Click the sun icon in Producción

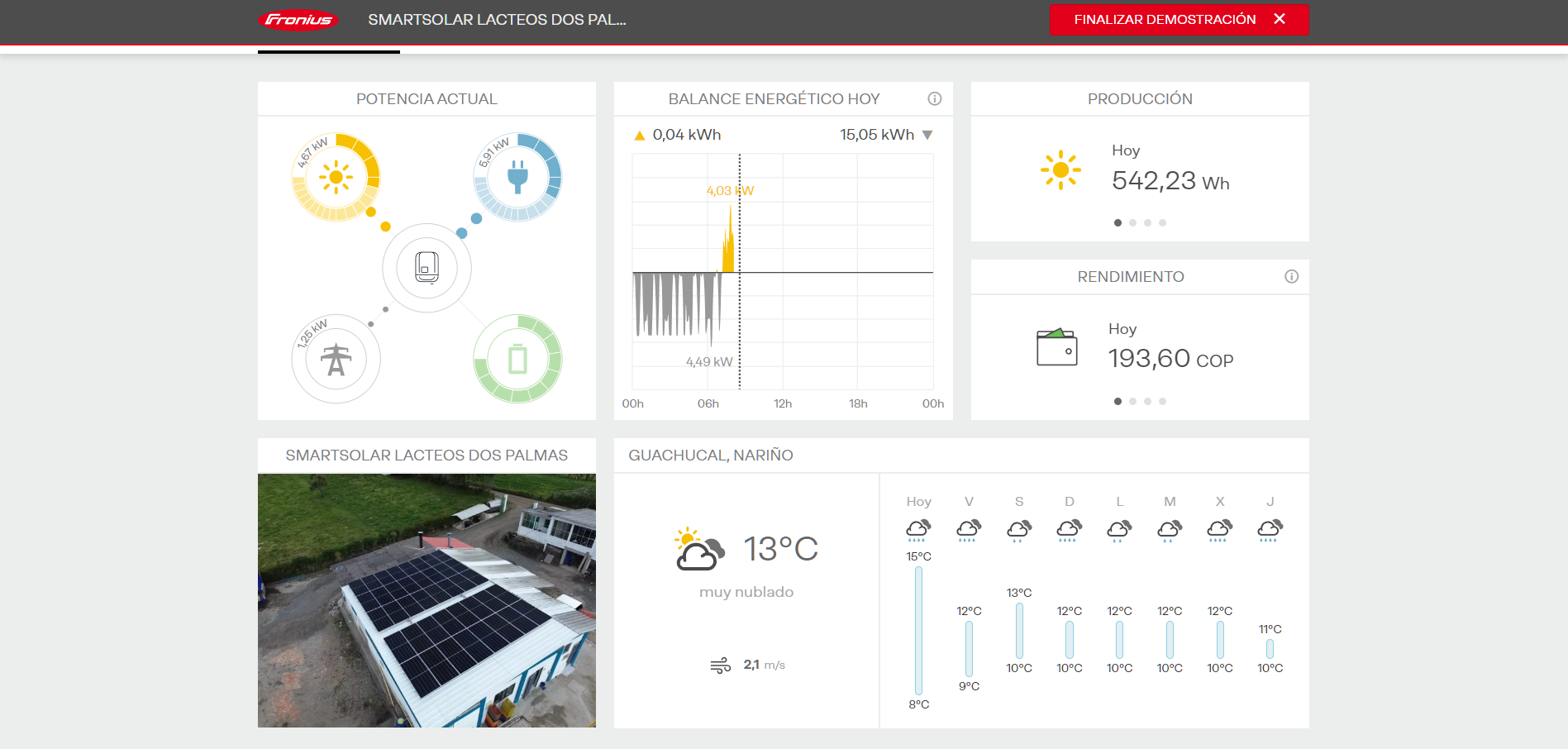click(1060, 170)
